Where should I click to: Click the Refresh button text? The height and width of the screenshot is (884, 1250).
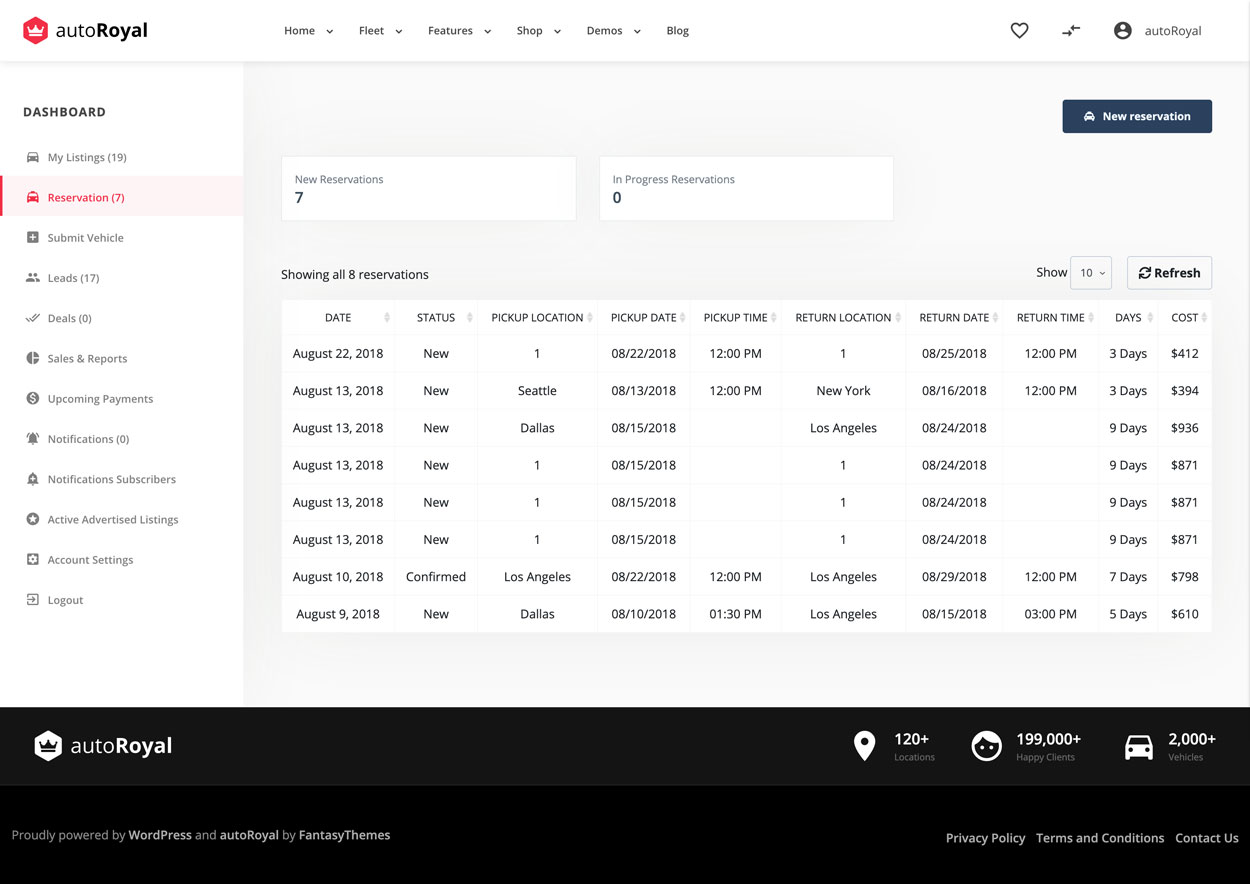[1177, 273]
